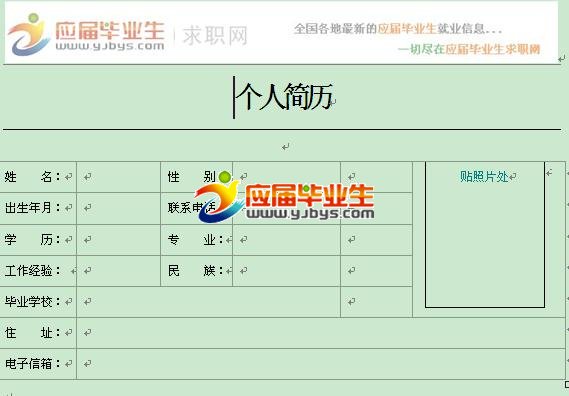Click the empty cell next to 住址
The height and width of the screenshot is (396, 569).
coord(321,333)
